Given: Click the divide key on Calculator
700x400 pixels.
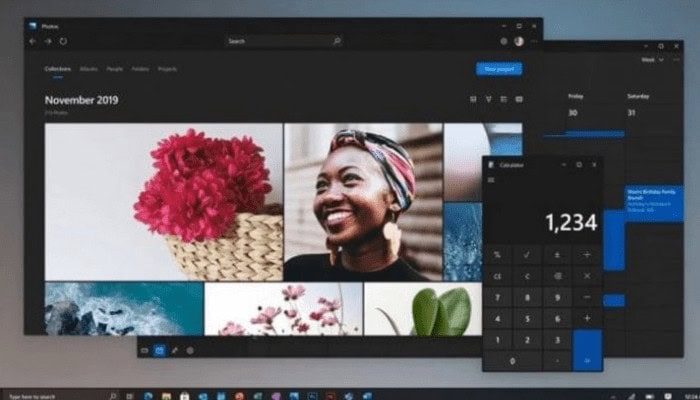Looking at the screenshot, I should [x=587, y=255].
